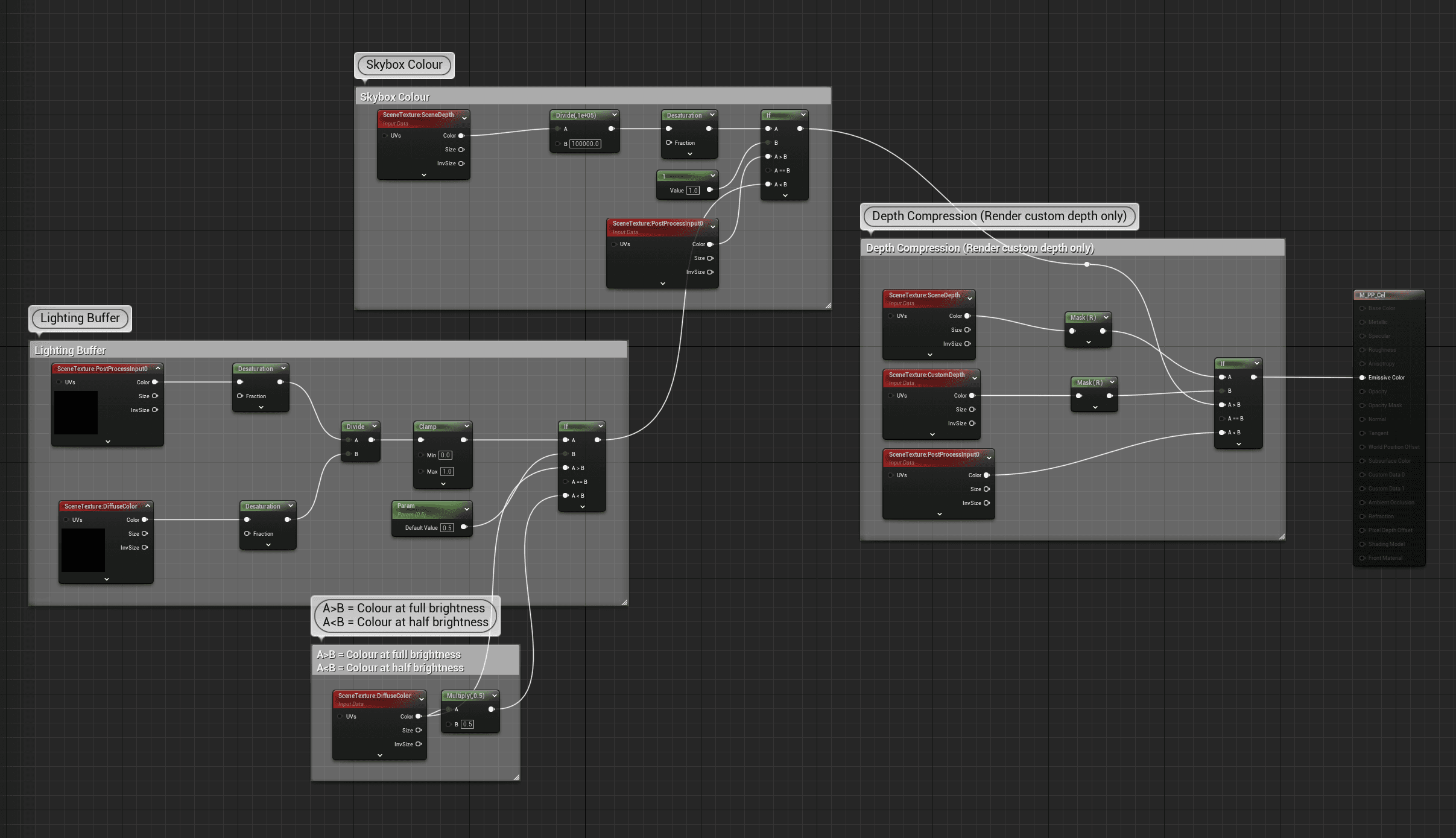This screenshot has width=1456, height=838.
Task: Collapse preview of Lighting Buffer DiffuseColor node
Action: click(x=148, y=506)
